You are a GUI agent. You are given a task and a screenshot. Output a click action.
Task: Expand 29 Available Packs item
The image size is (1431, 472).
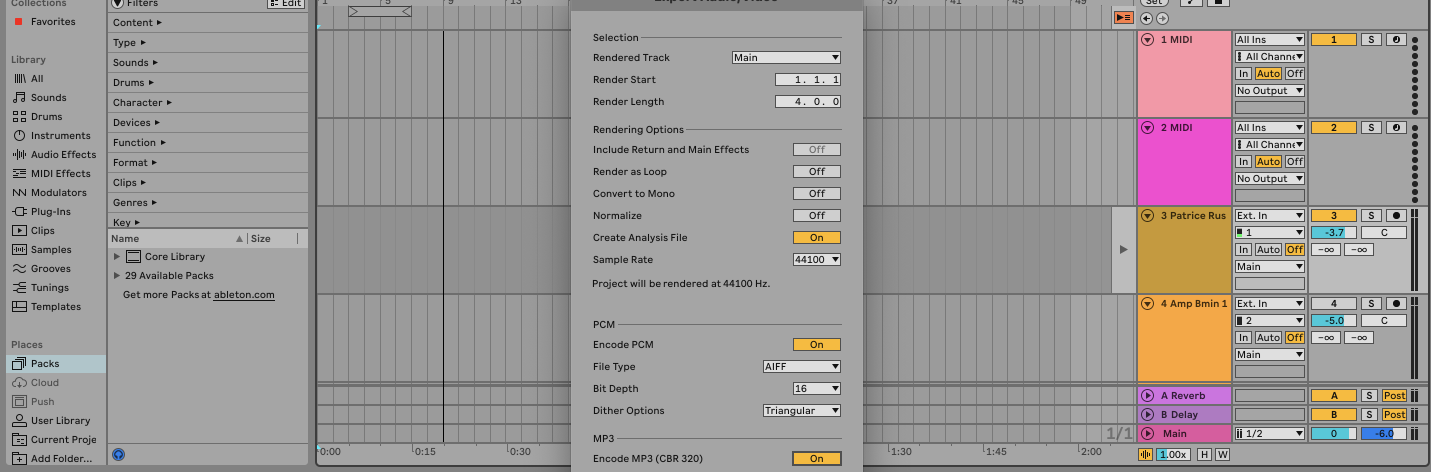click(x=117, y=275)
